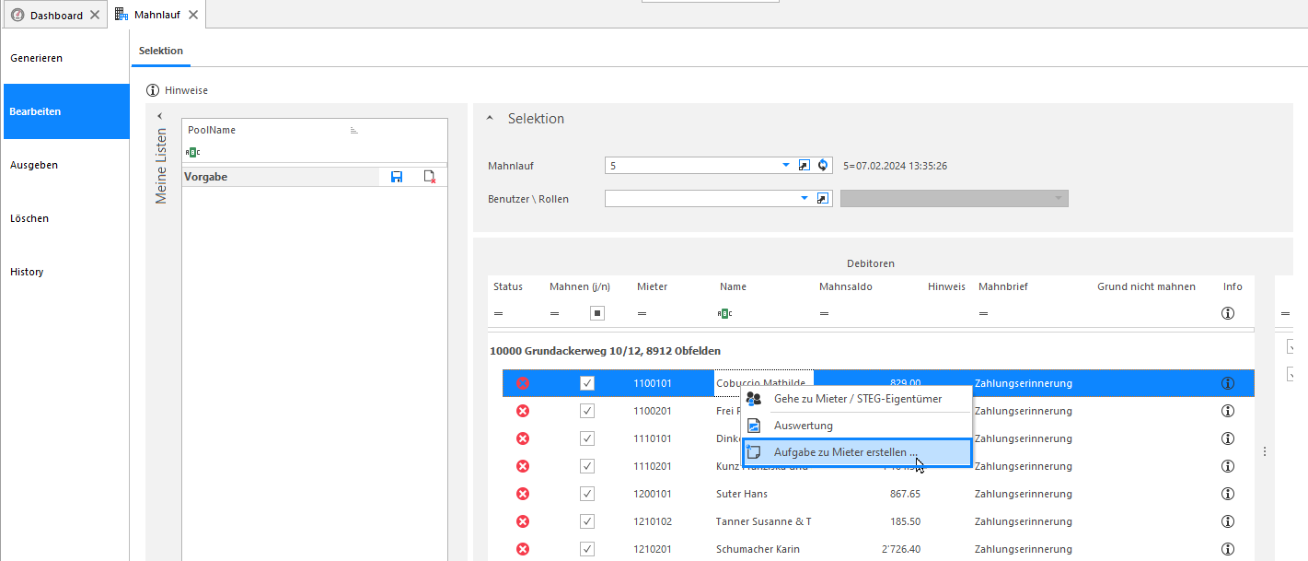The height and width of the screenshot is (561, 1308).
Task: Close the Dashboard tab
Action: [94, 15]
